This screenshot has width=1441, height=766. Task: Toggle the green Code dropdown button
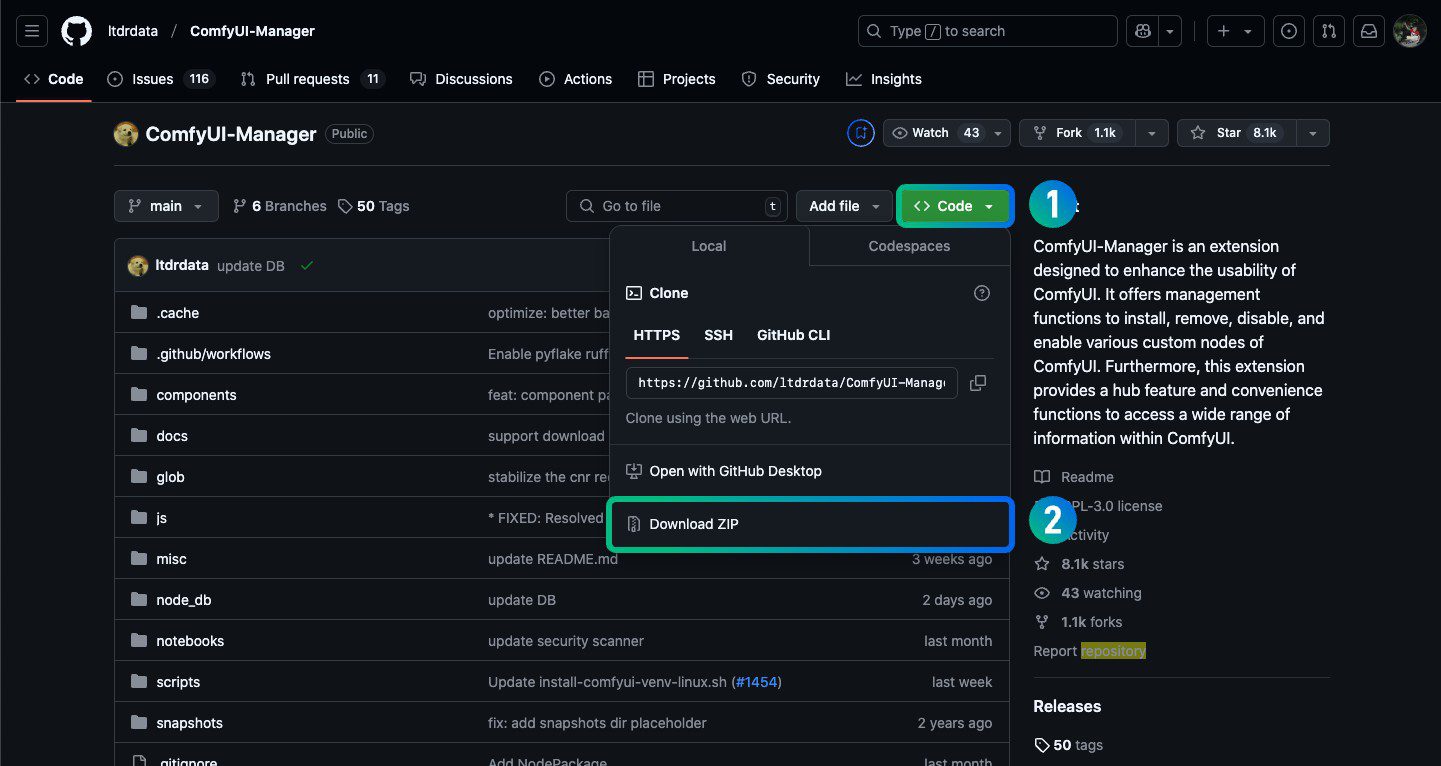[x=955, y=206]
